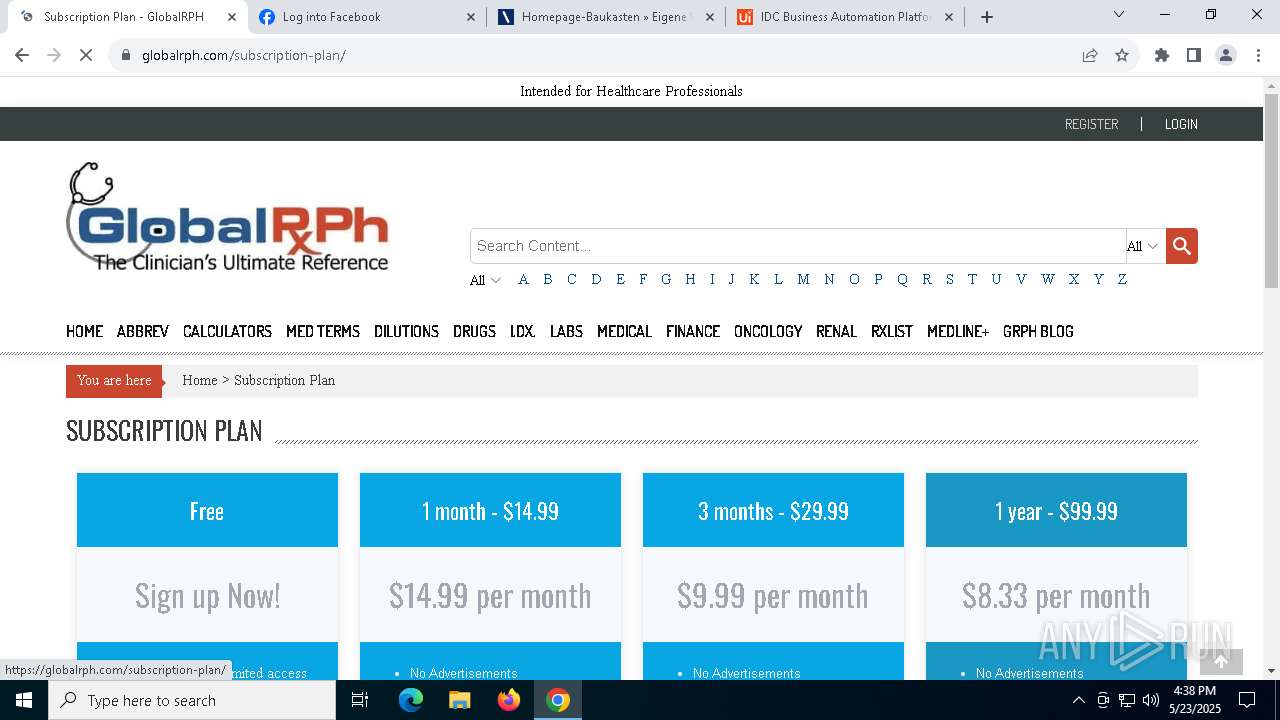Select the 1 month - $14.99 plan
The height and width of the screenshot is (720, 1280).
tap(490, 510)
